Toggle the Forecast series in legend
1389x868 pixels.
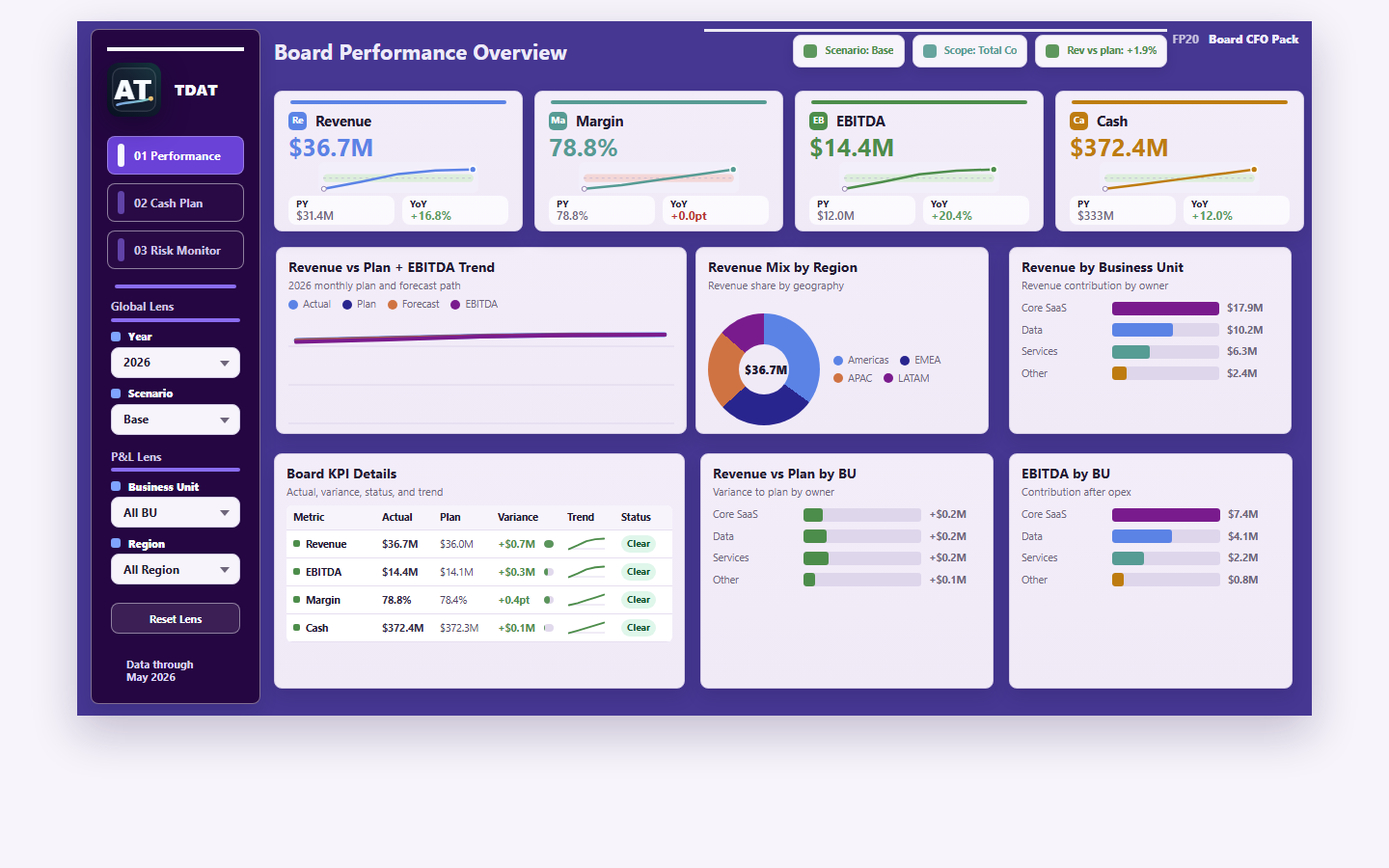pyautogui.click(x=413, y=305)
